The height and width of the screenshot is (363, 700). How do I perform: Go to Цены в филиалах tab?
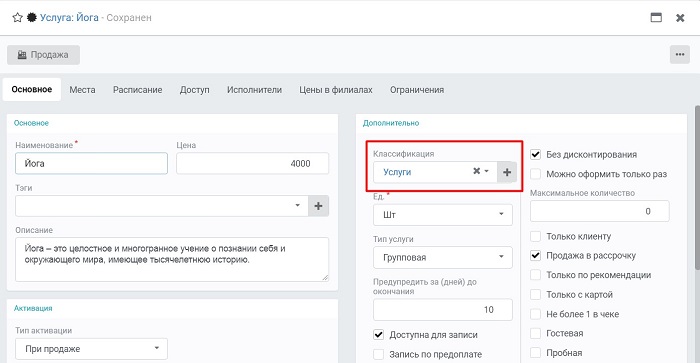pyautogui.click(x=336, y=90)
